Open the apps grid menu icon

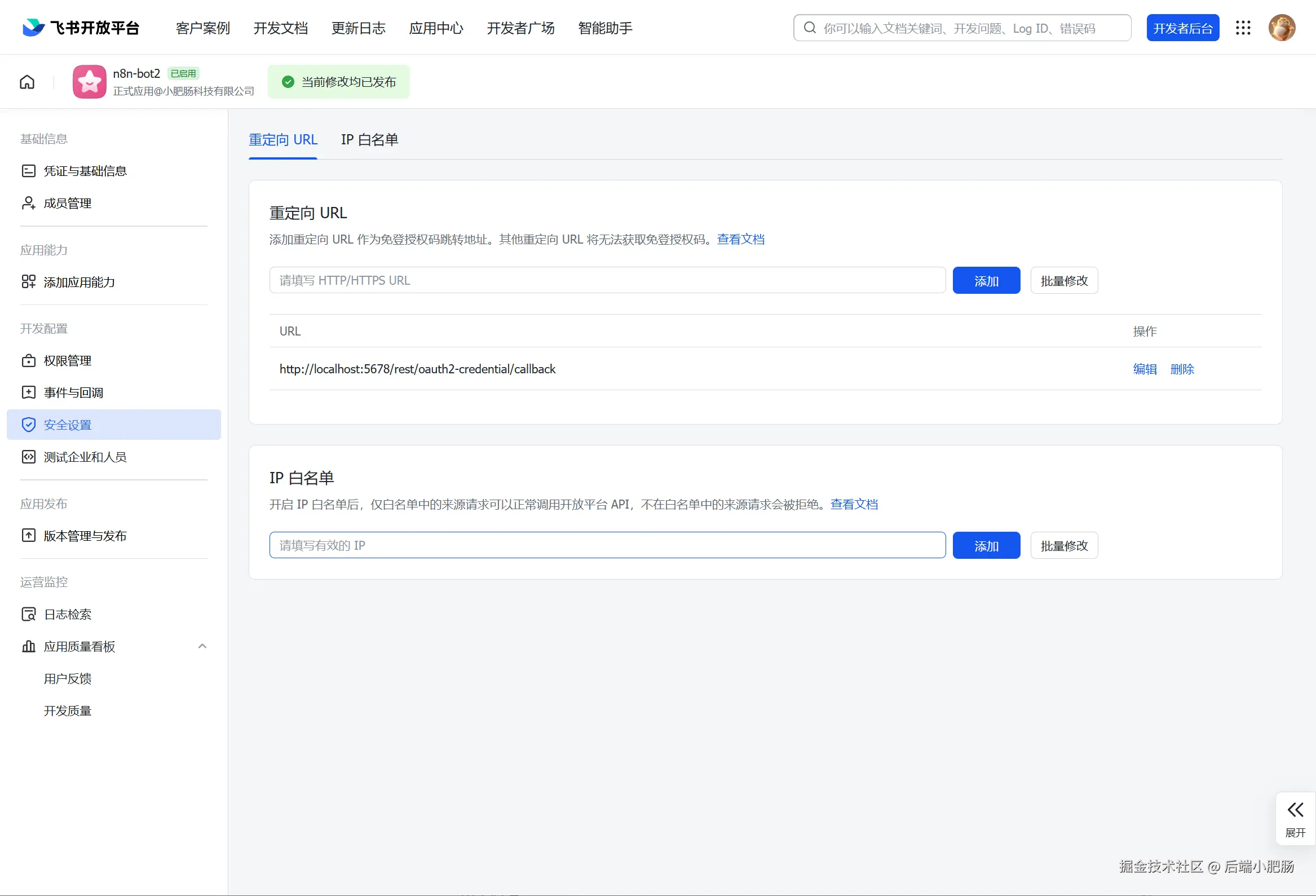click(1242, 28)
